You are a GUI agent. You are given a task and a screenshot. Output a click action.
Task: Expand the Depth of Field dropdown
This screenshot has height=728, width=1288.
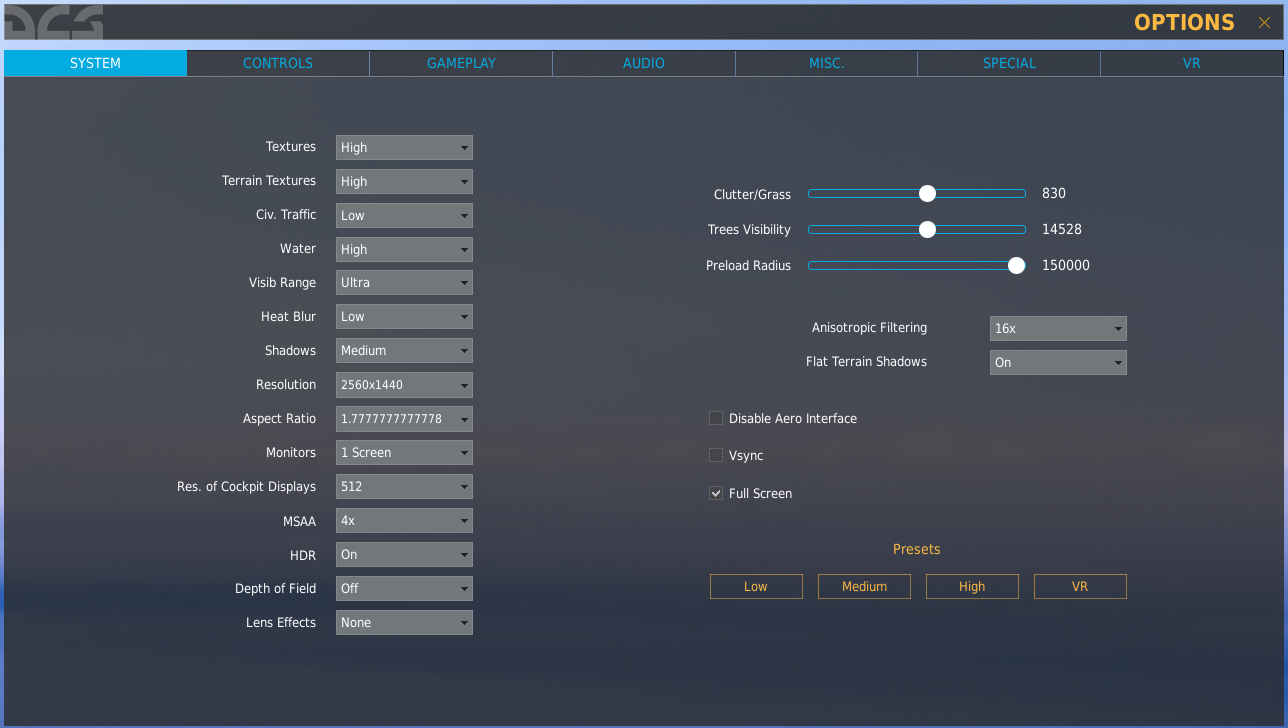[x=404, y=589]
